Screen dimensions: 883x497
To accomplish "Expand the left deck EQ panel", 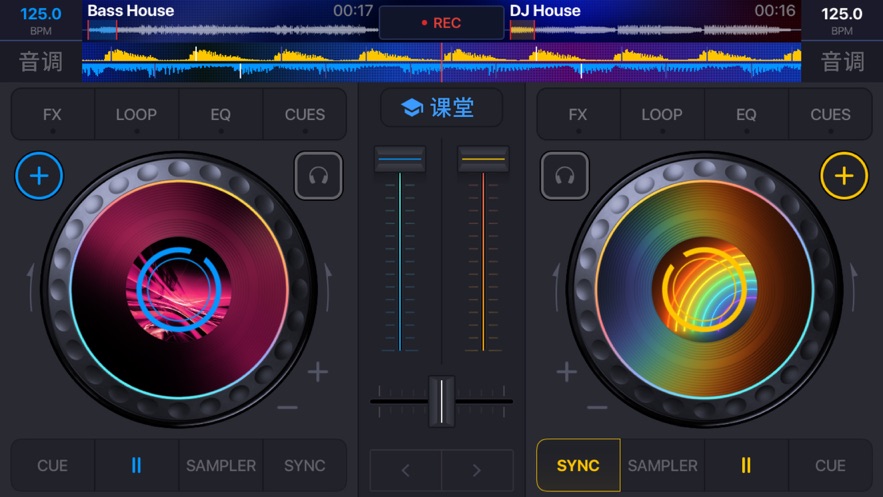I will click(220, 114).
